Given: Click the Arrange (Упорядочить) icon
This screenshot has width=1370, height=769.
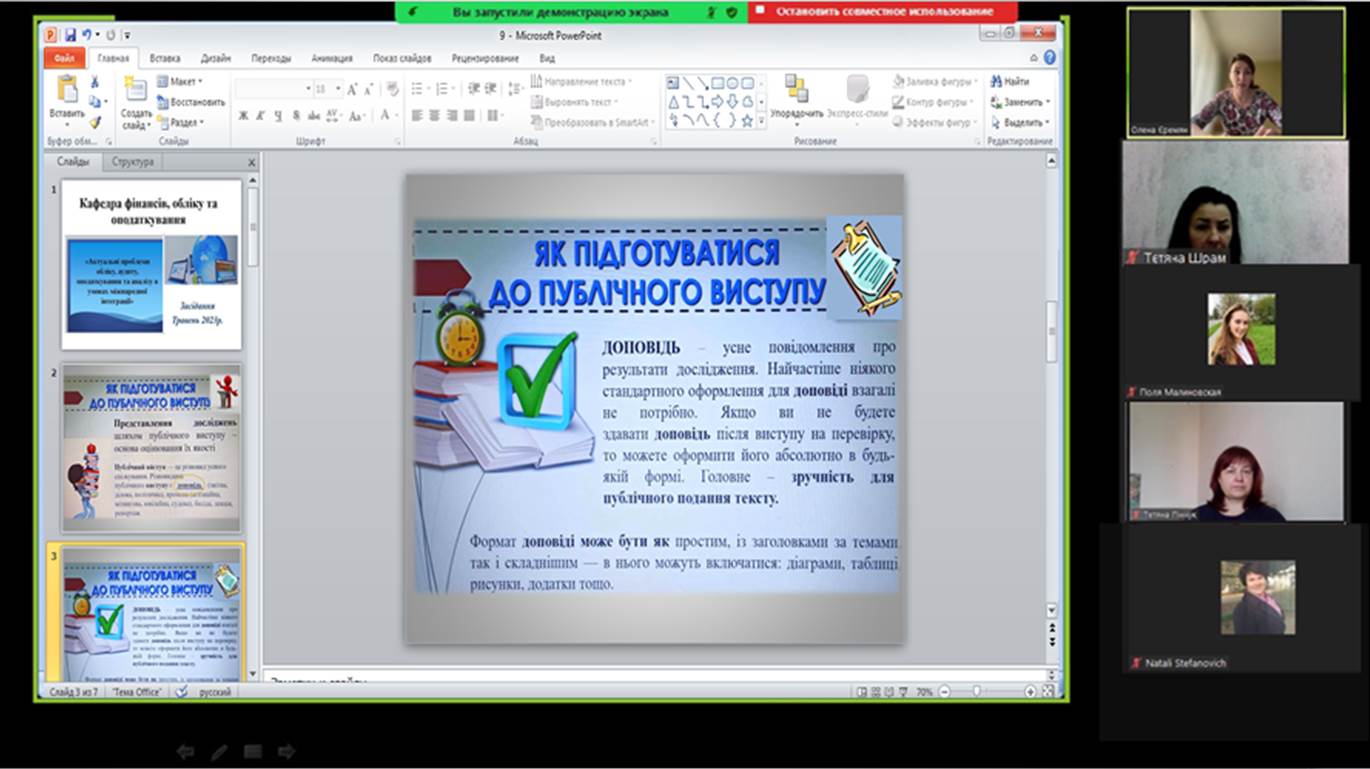Looking at the screenshot, I should click(796, 89).
